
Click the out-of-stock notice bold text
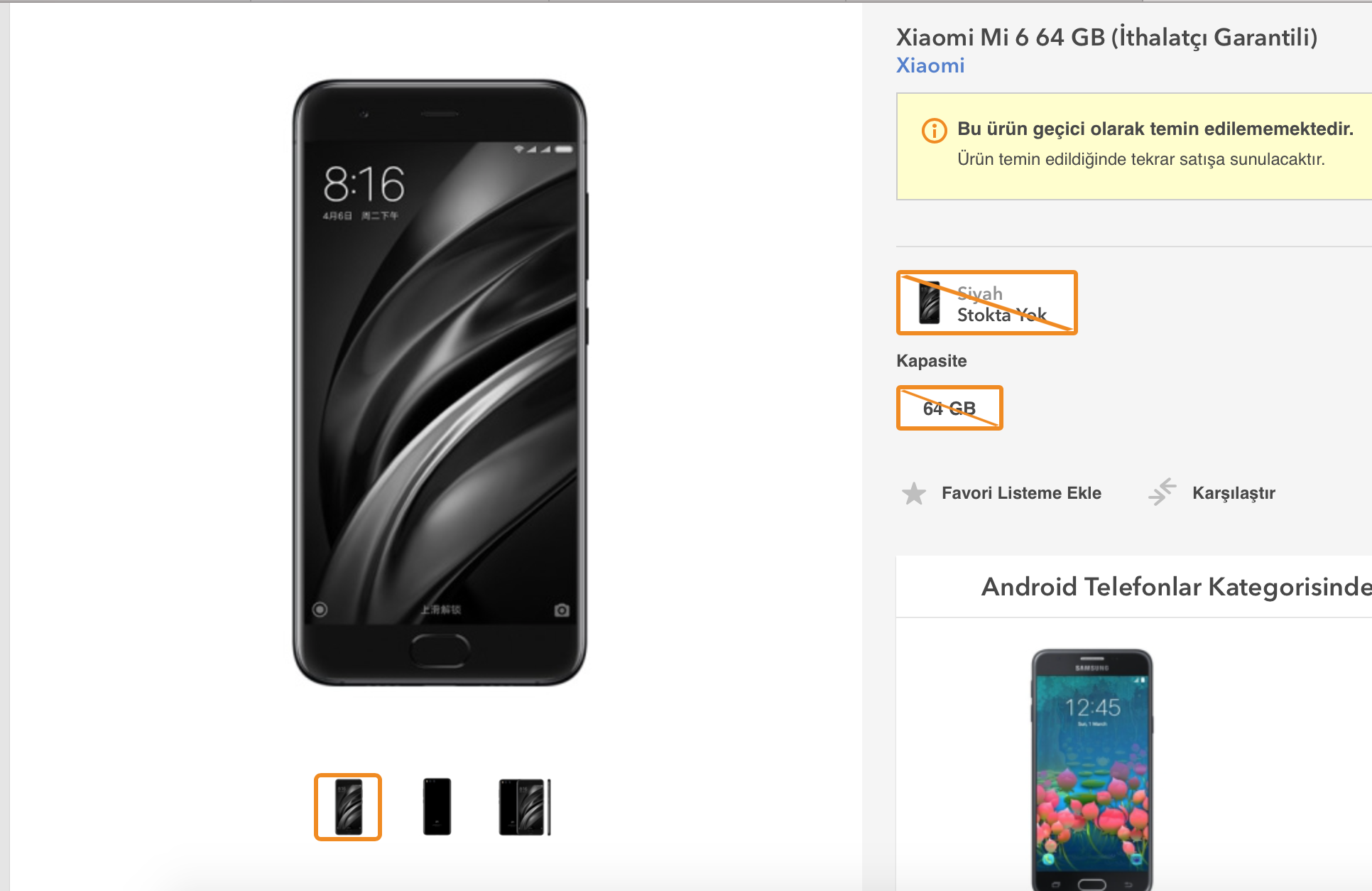[1155, 129]
